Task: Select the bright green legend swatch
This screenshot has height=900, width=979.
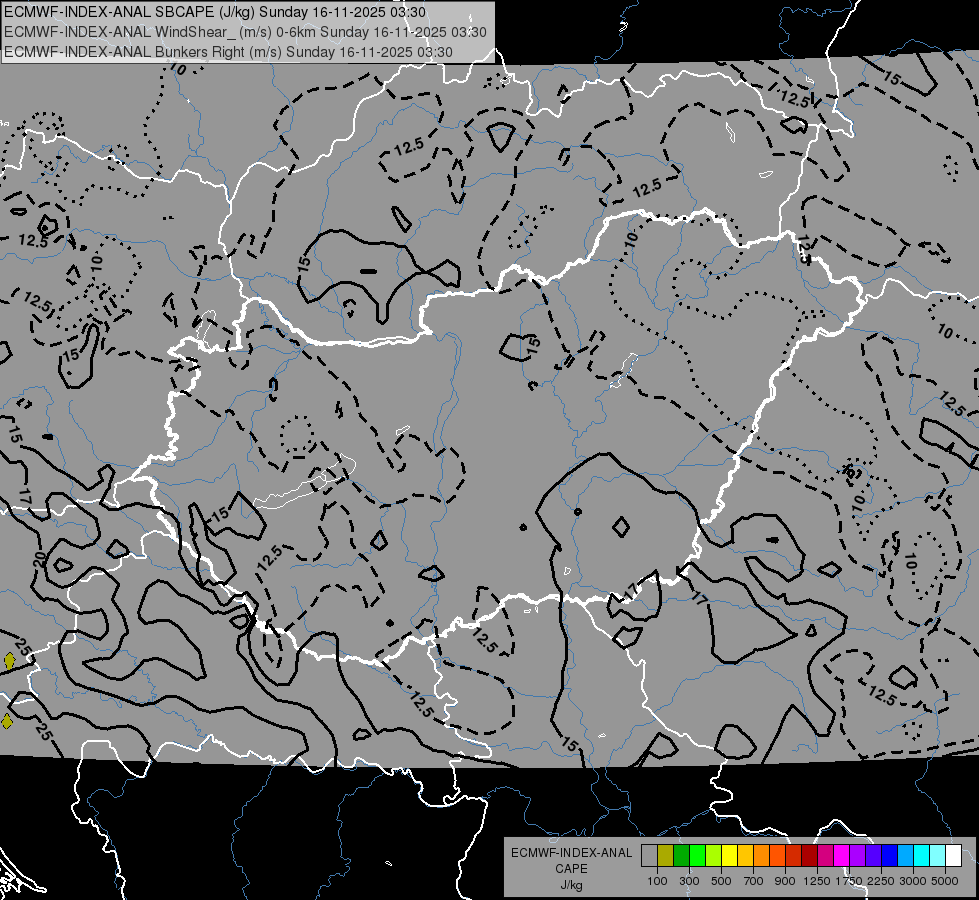Action: coord(697,856)
